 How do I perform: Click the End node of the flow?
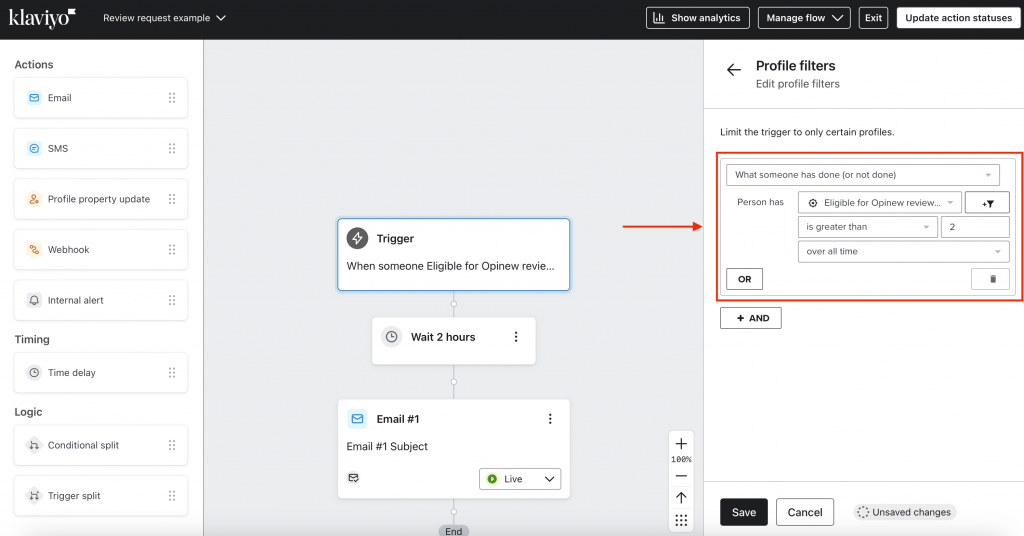453,531
